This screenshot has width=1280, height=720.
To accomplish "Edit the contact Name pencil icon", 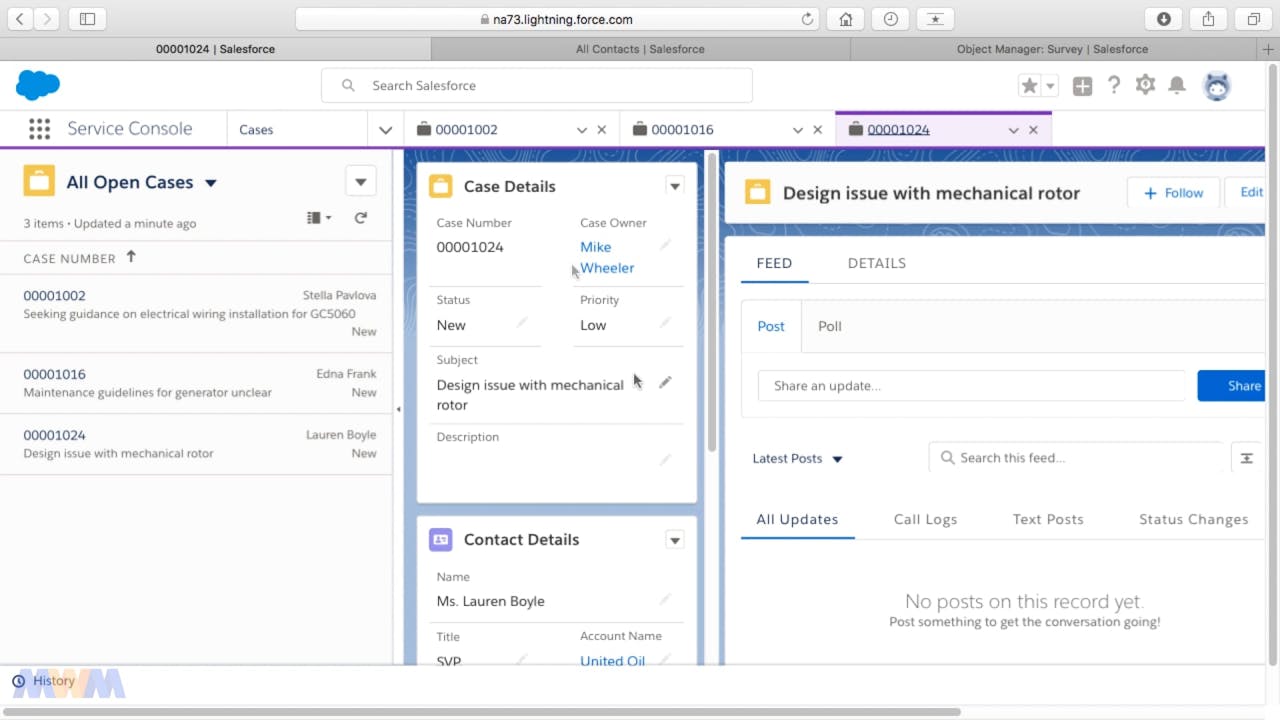I will point(665,599).
